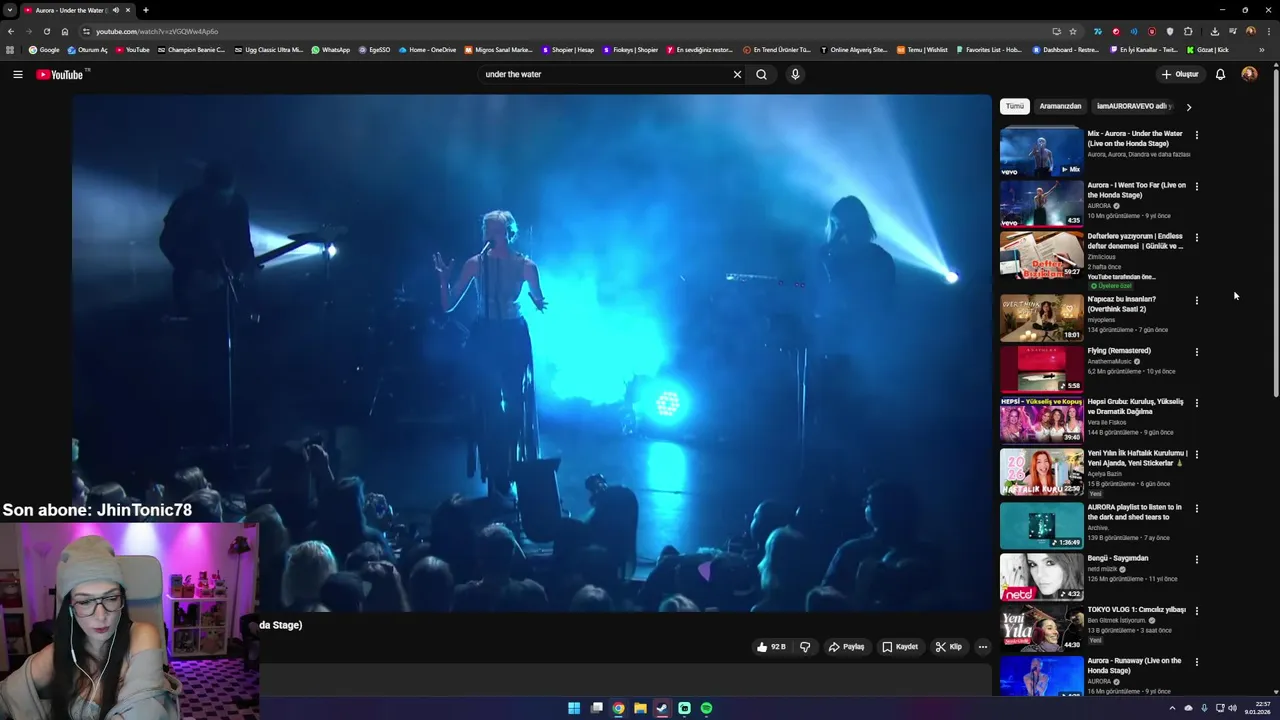Open the browser home page button
Image resolution: width=1280 pixels, height=720 pixels.
coord(65,31)
